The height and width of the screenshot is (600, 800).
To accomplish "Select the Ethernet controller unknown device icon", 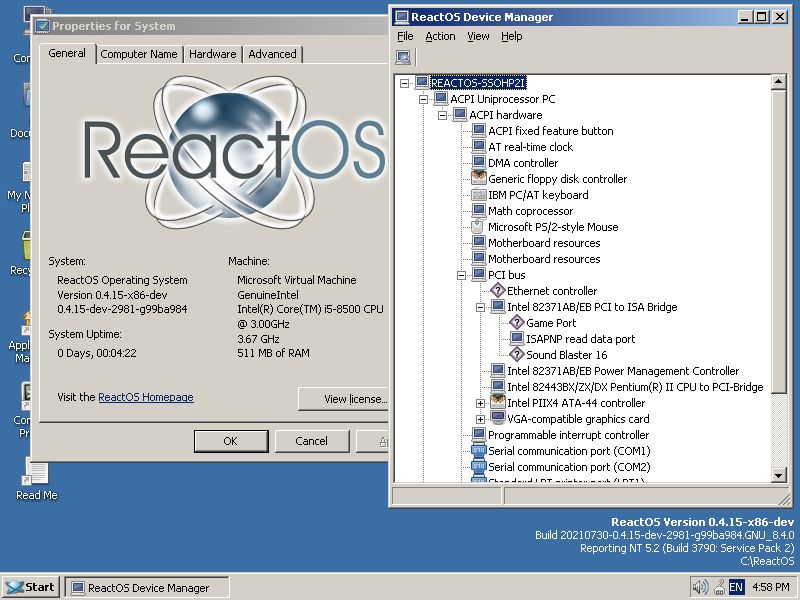I will 497,291.
